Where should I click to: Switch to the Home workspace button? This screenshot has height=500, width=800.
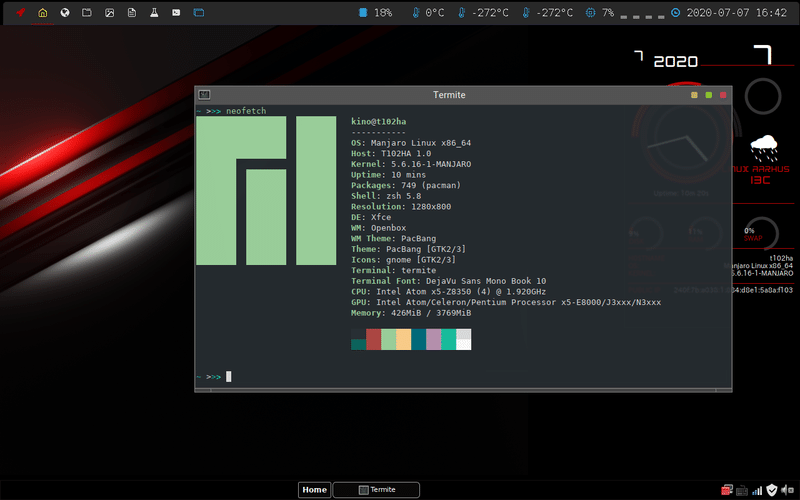tap(314, 490)
